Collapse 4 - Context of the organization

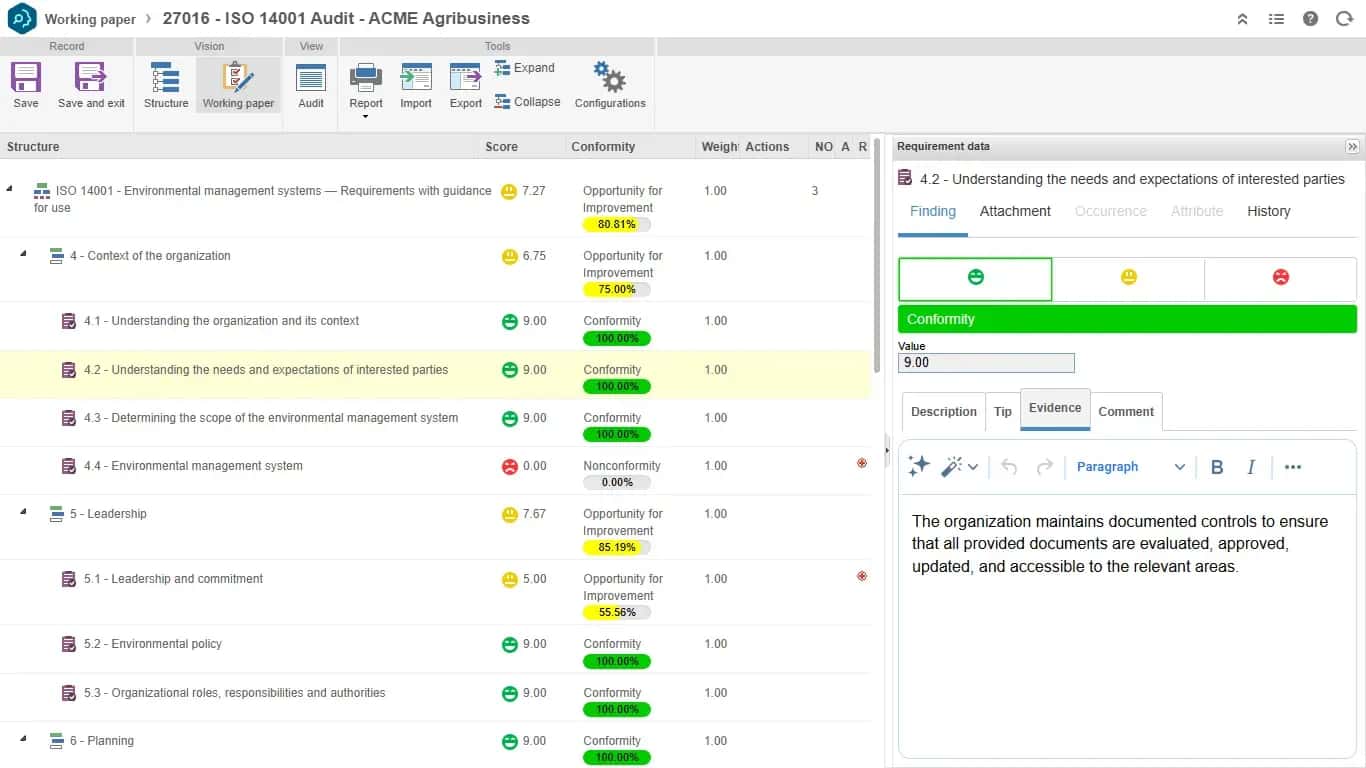pyautogui.click(x=25, y=254)
